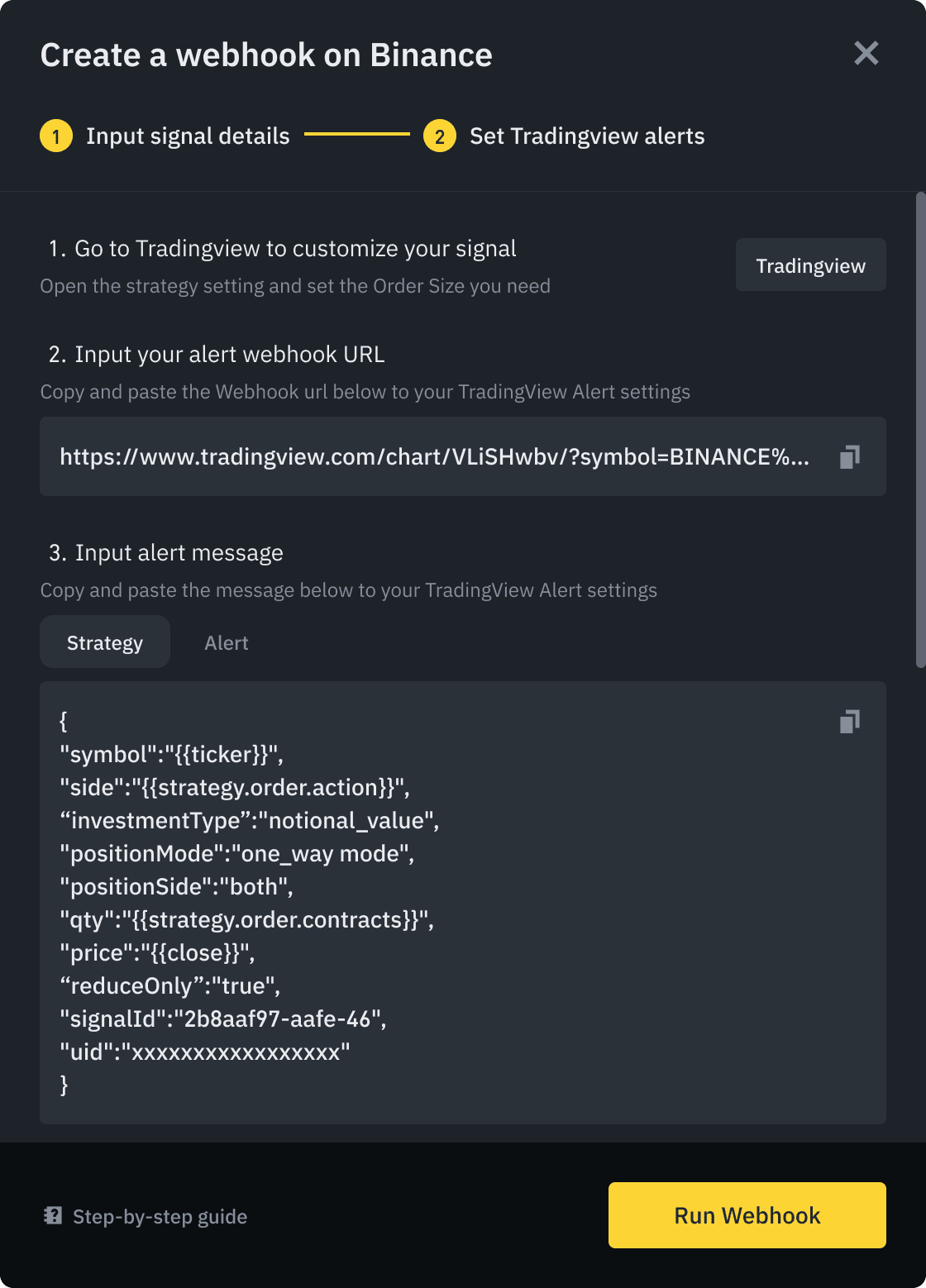Click the "Input alert message" heading
926x1288 pixels.
(x=166, y=553)
